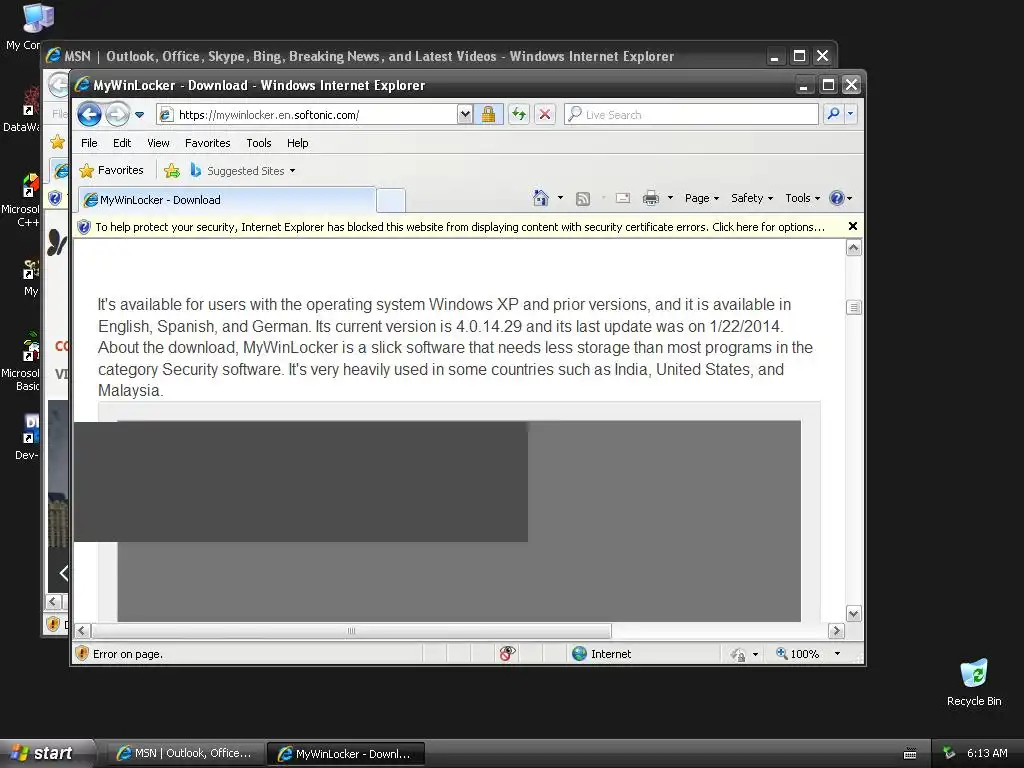
Task: Click the Error on page warning icon
Action: [x=82, y=654]
